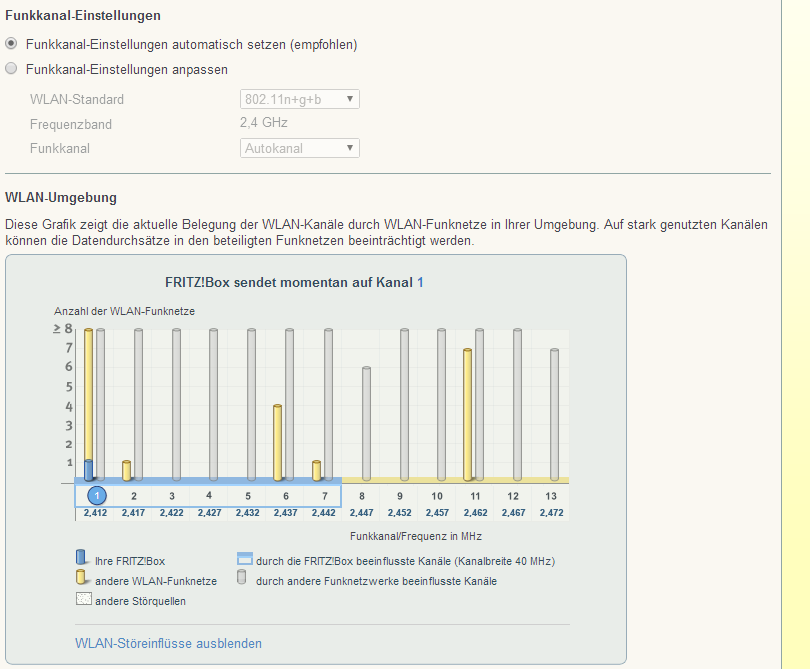Image resolution: width=810 pixels, height=669 pixels.
Task: Select automatic Funkkanal-Einstellungen radio button
Action: point(11,44)
